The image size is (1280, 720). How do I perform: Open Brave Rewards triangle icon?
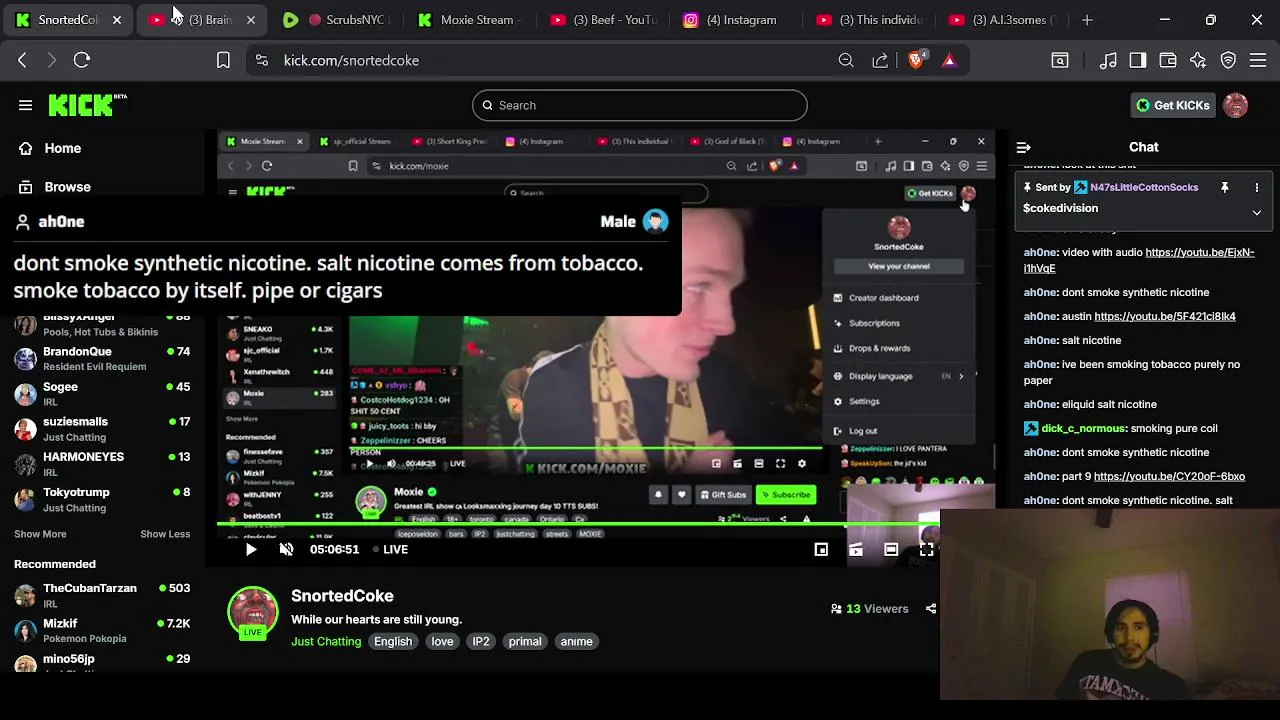949,60
